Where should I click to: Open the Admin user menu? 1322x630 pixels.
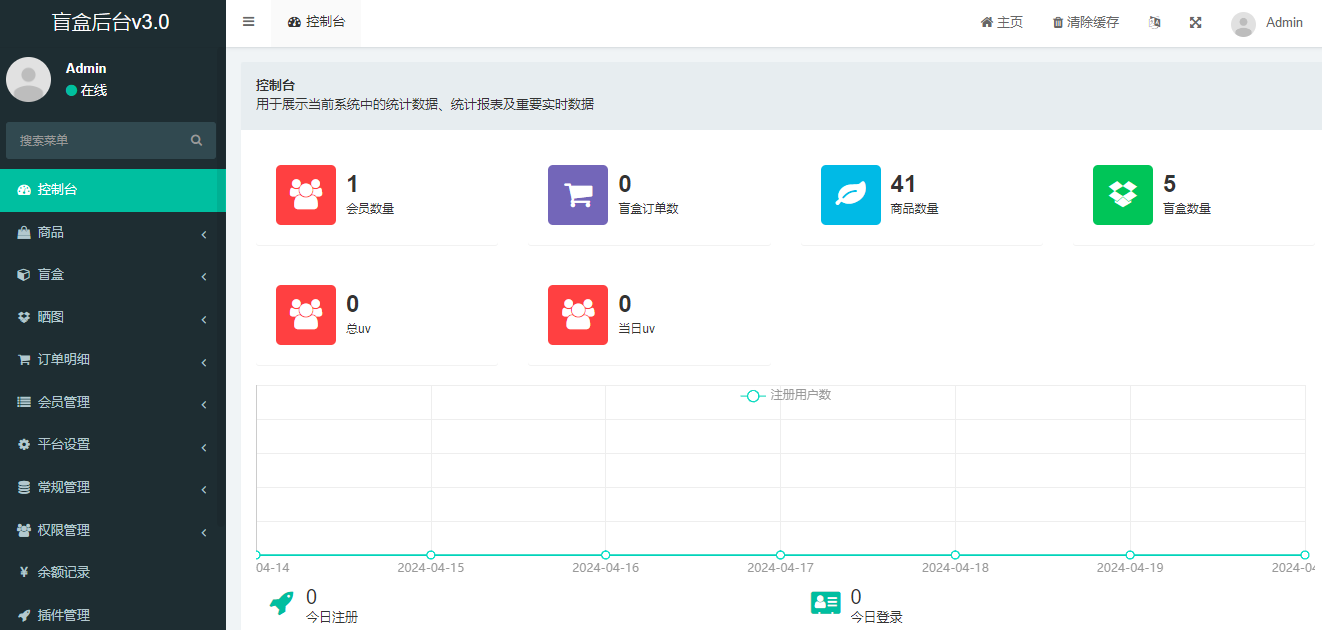tap(1267, 23)
